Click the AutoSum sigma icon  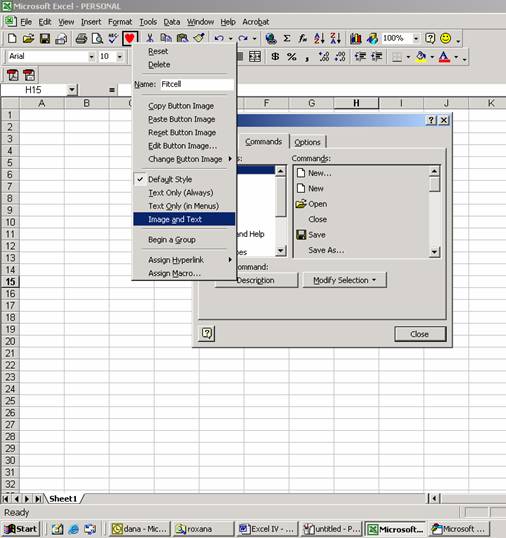(287, 38)
